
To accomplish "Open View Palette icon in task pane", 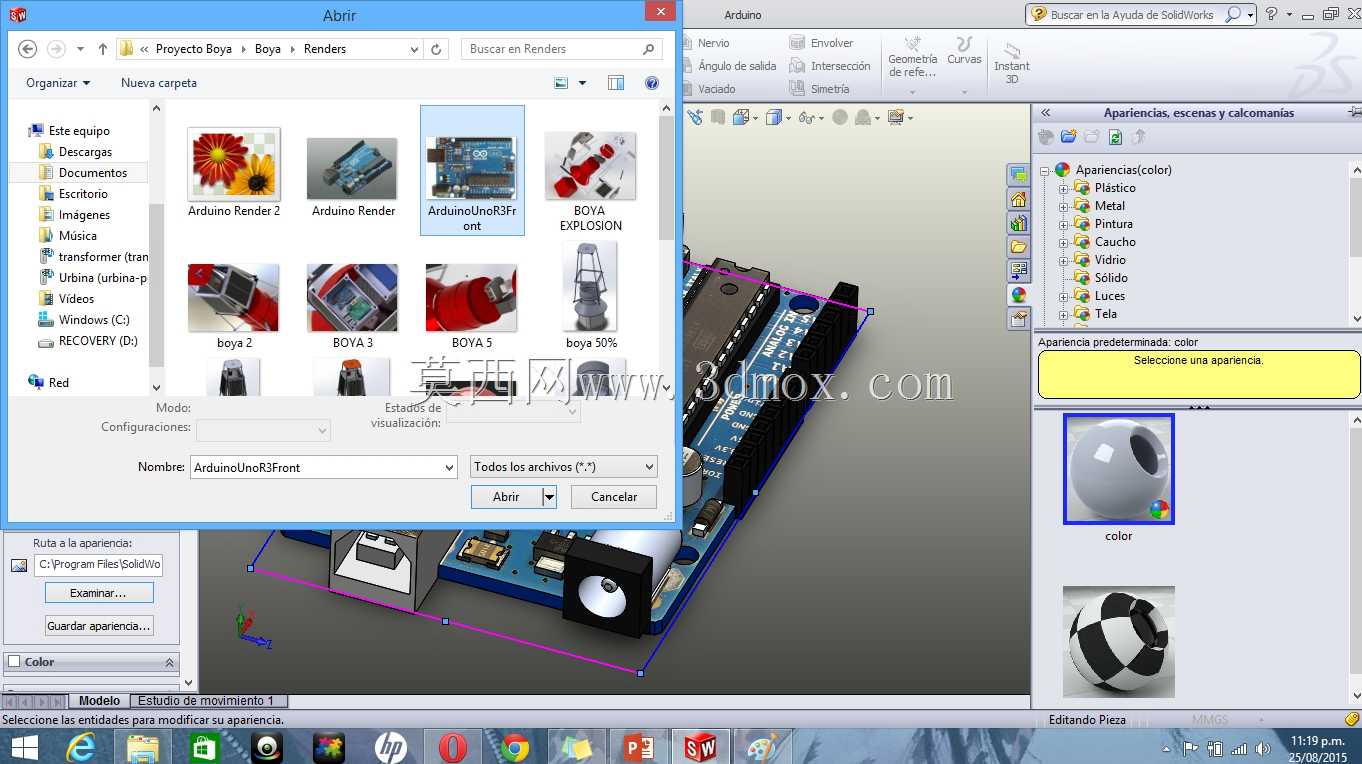I will (1018, 271).
